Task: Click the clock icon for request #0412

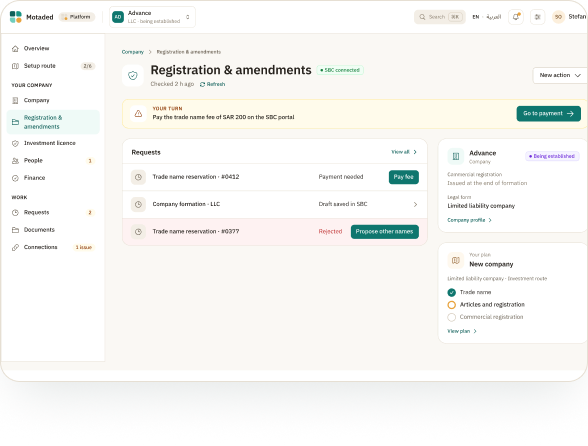Action: click(138, 177)
